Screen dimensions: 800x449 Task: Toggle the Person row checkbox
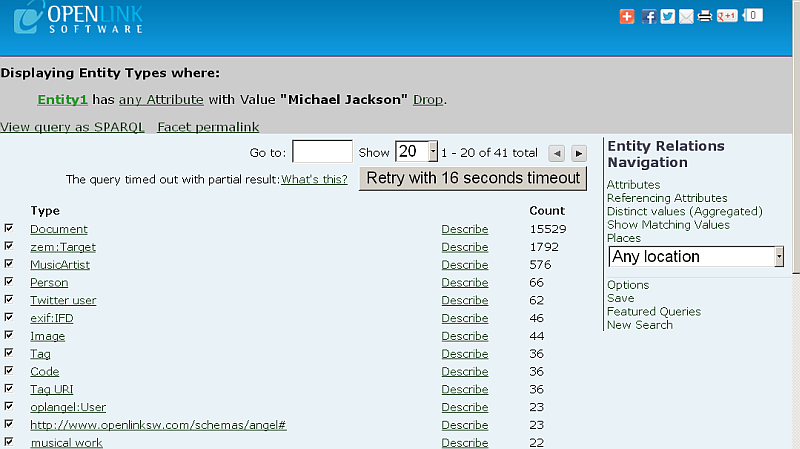point(9,281)
